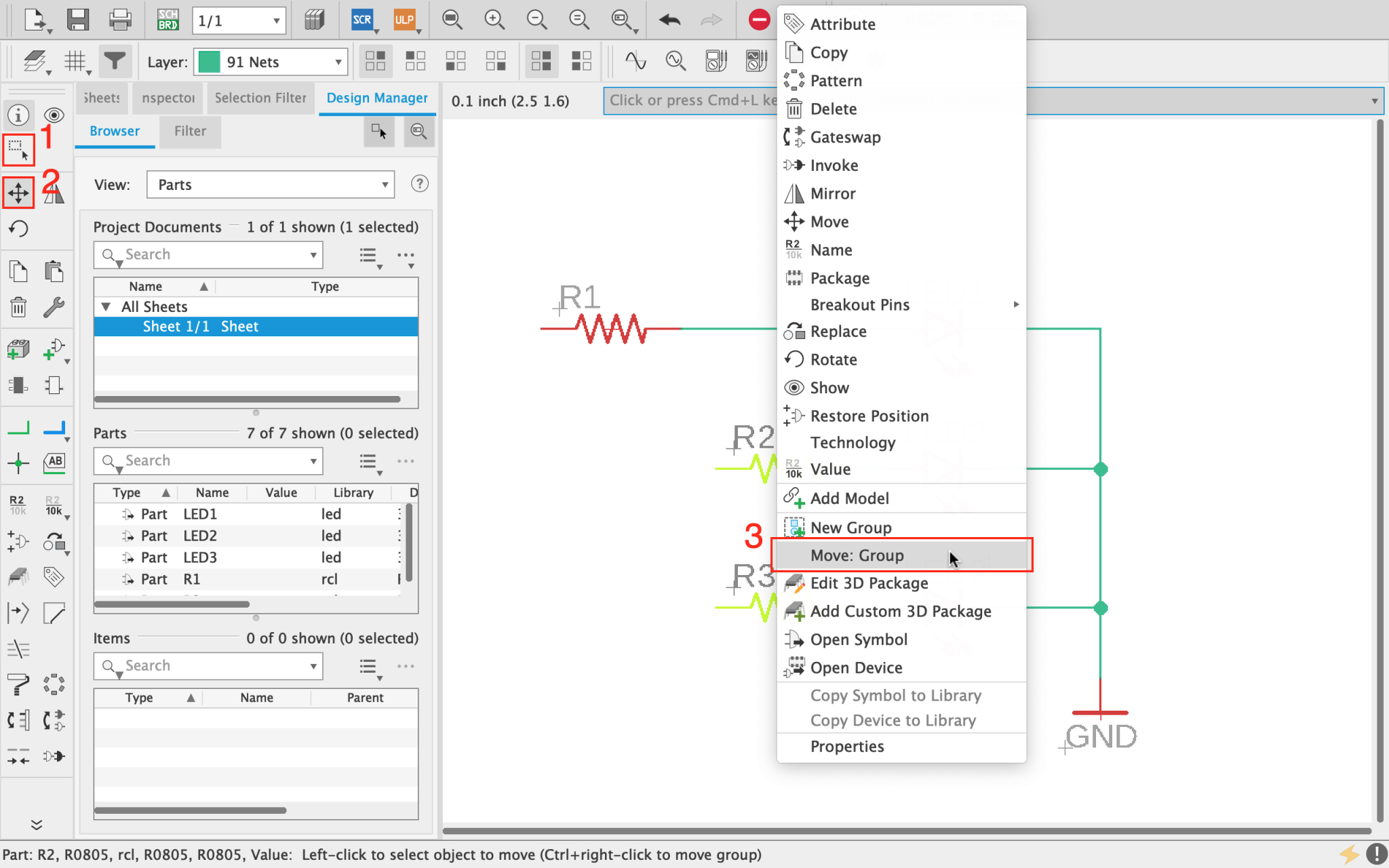Open the Layer dropdown showing 91 Nets
Image resolution: width=1389 pixels, height=868 pixels.
tap(270, 62)
